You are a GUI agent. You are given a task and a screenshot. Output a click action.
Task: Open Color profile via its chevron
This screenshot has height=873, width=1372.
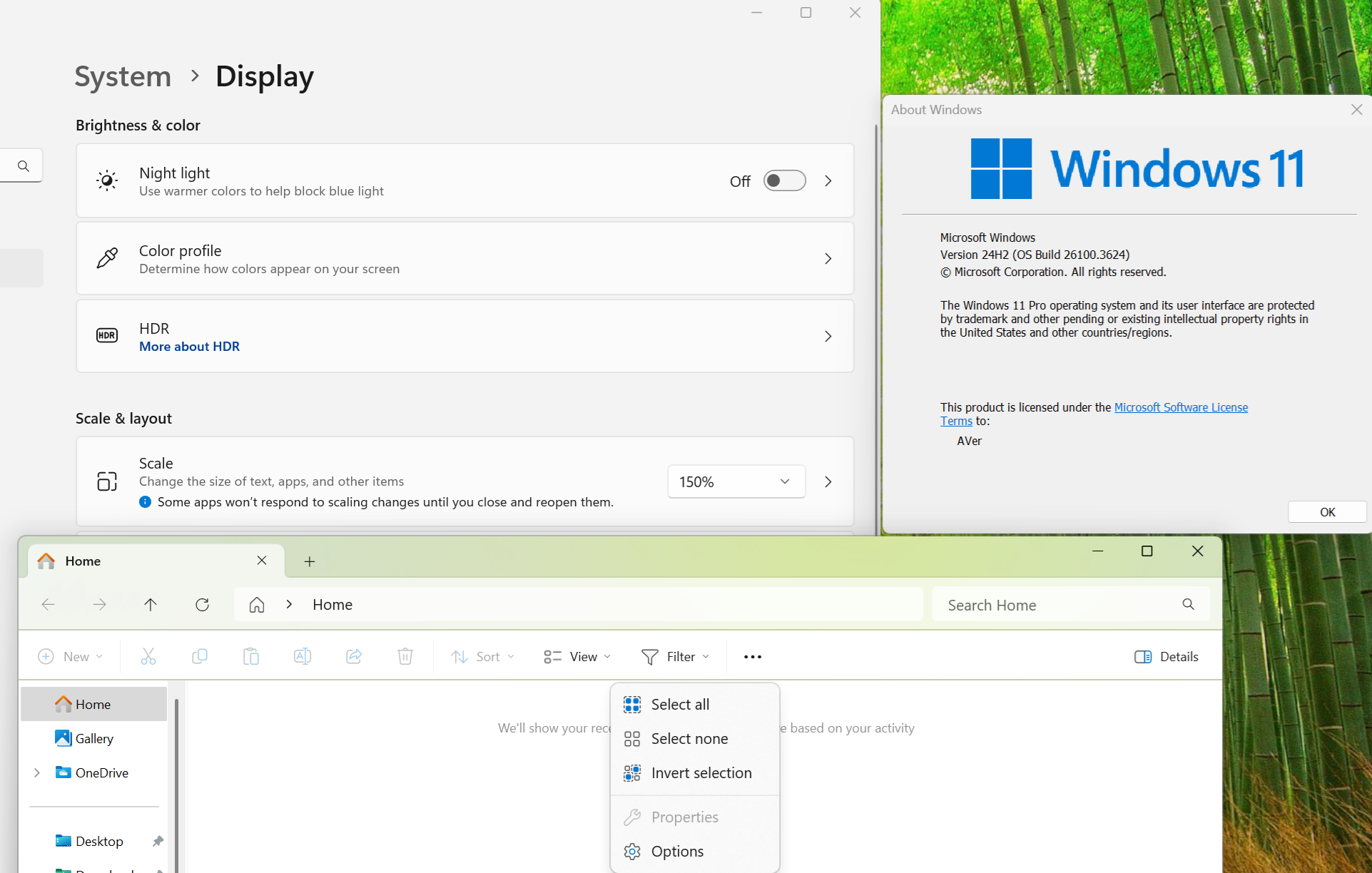click(x=828, y=258)
